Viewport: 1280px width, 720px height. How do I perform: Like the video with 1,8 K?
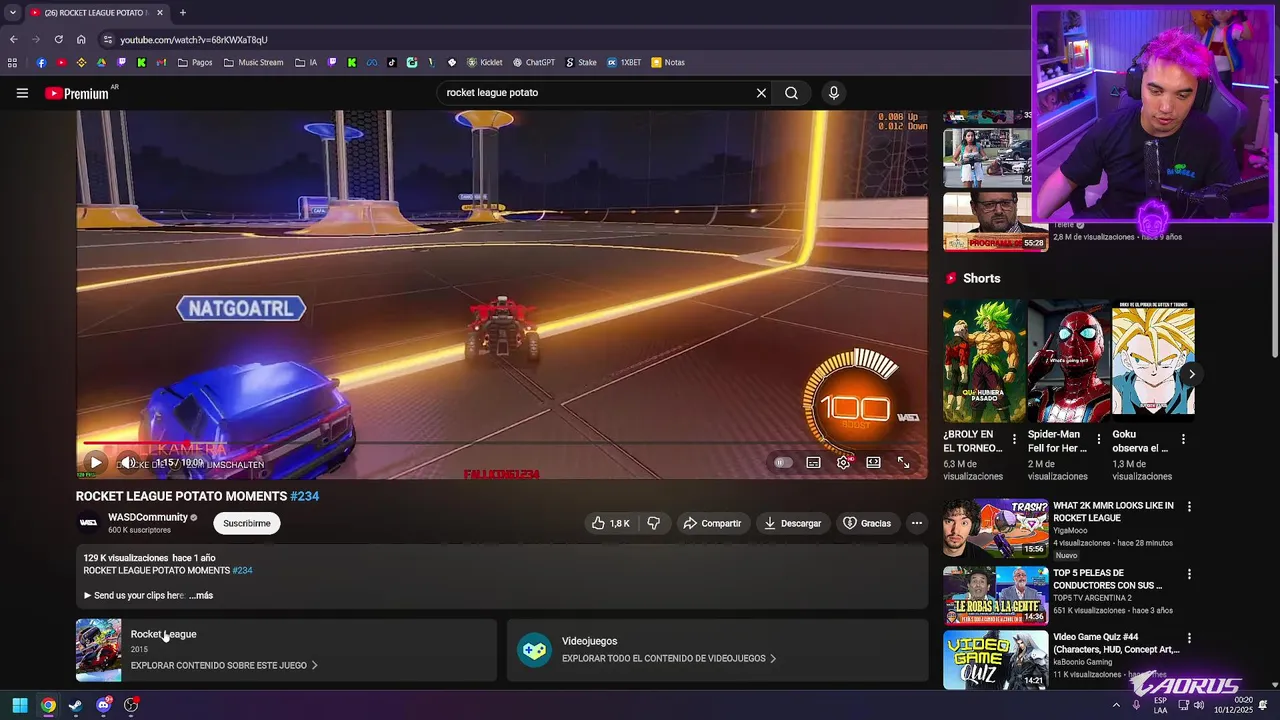[x=610, y=523]
